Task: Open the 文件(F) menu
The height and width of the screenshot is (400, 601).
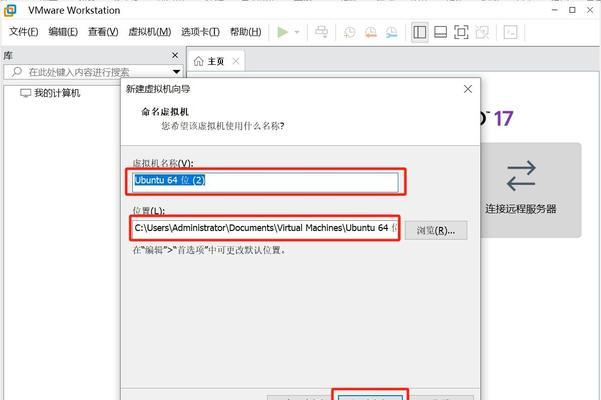Action: point(24,32)
